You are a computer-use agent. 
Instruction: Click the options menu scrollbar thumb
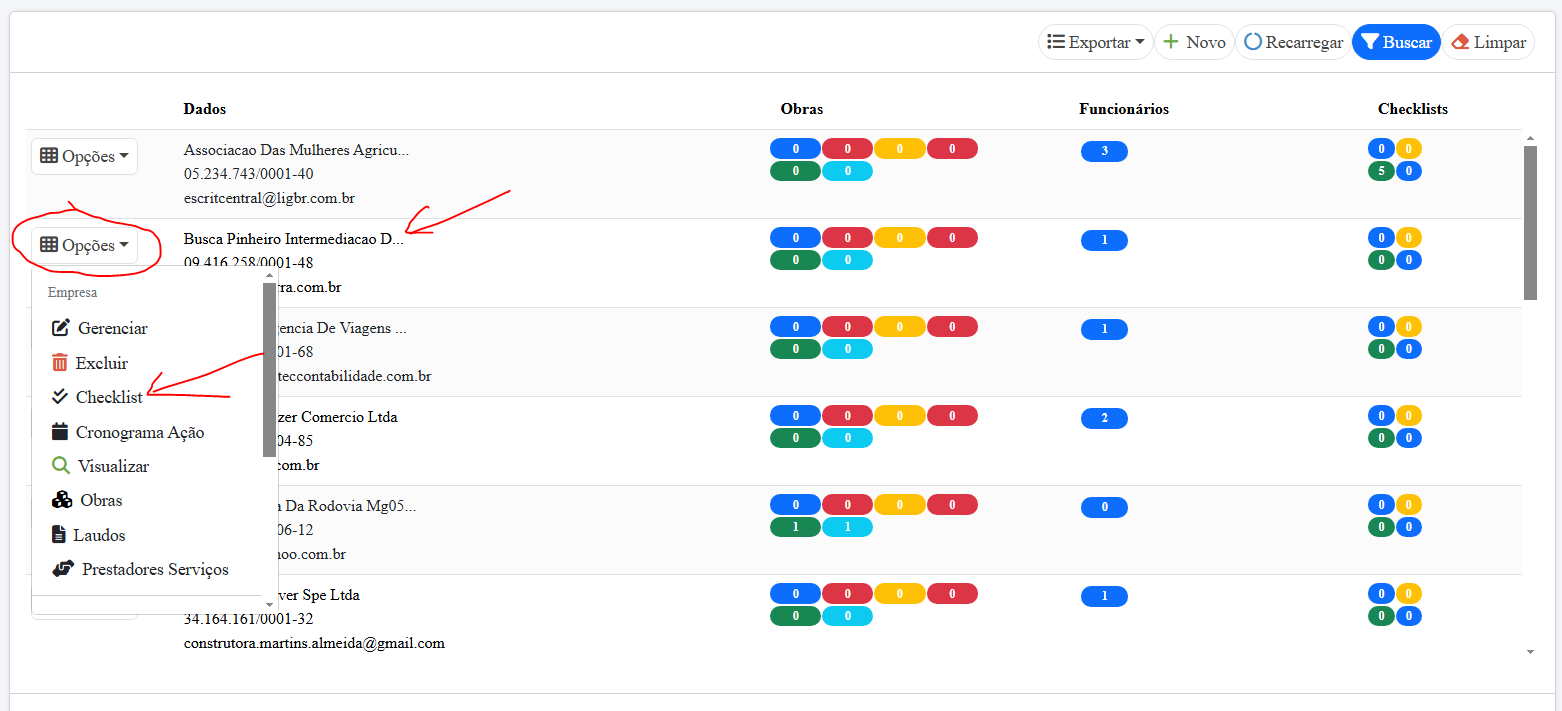tap(269, 370)
